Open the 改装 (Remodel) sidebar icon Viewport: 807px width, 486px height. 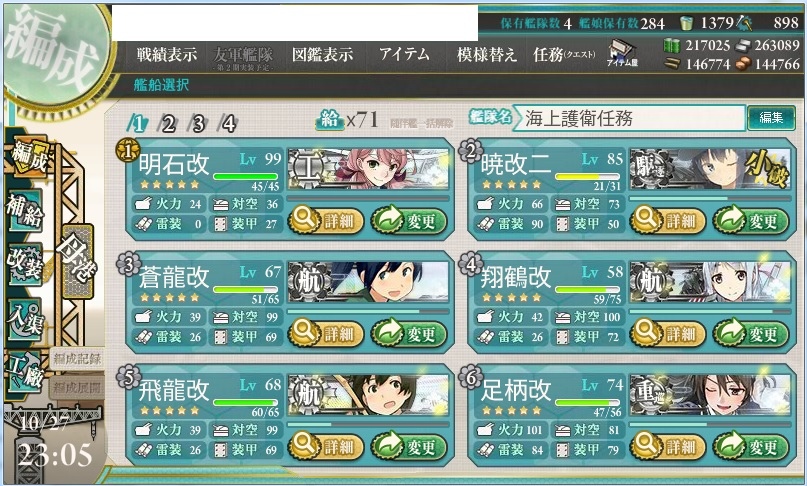pos(24,264)
